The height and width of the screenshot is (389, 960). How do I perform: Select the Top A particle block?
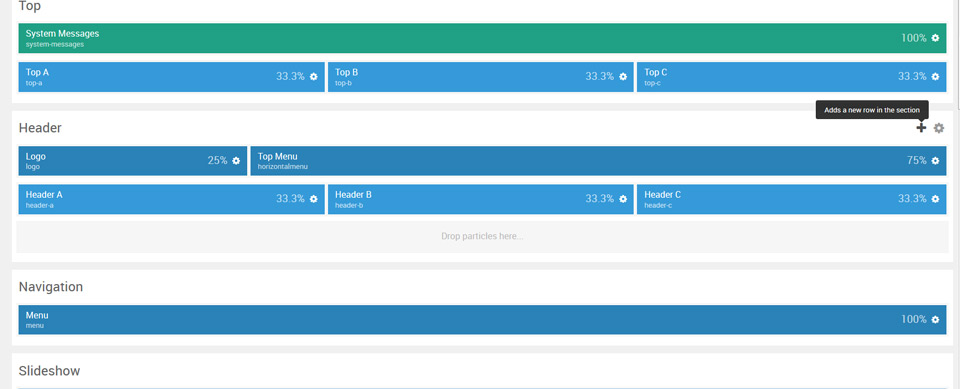pos(171,77)
